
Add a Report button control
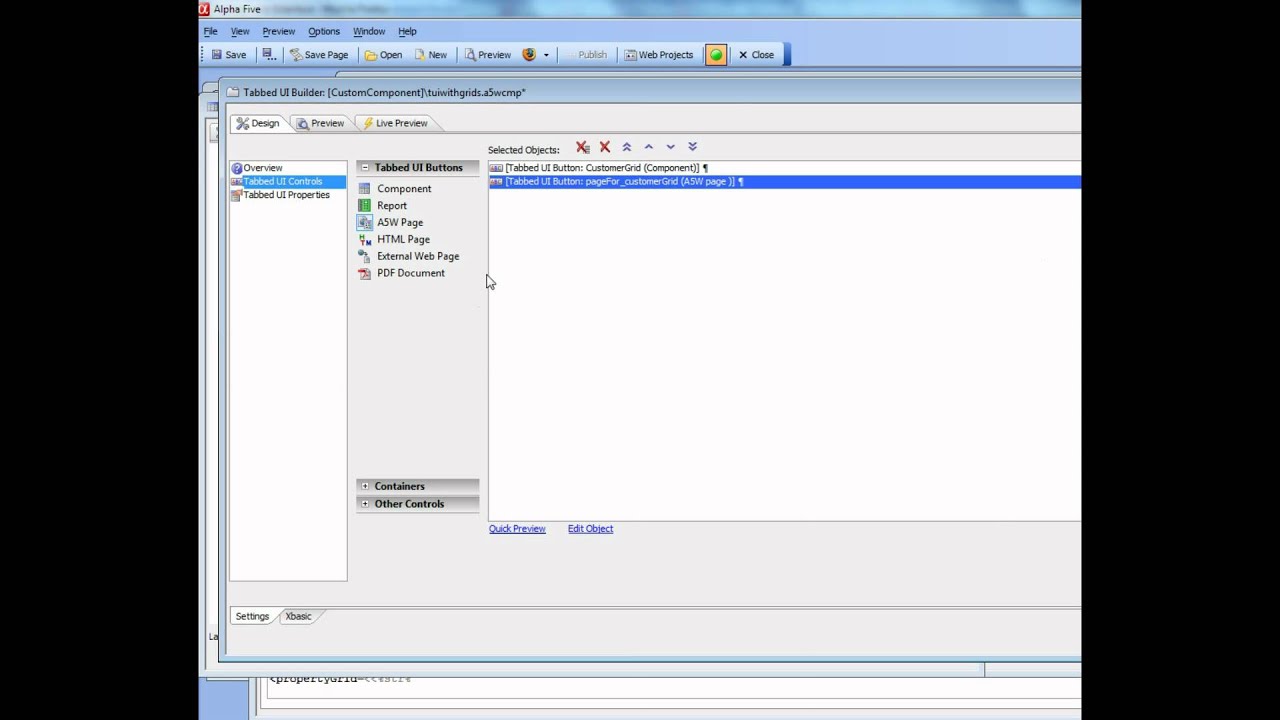(383, 206)
